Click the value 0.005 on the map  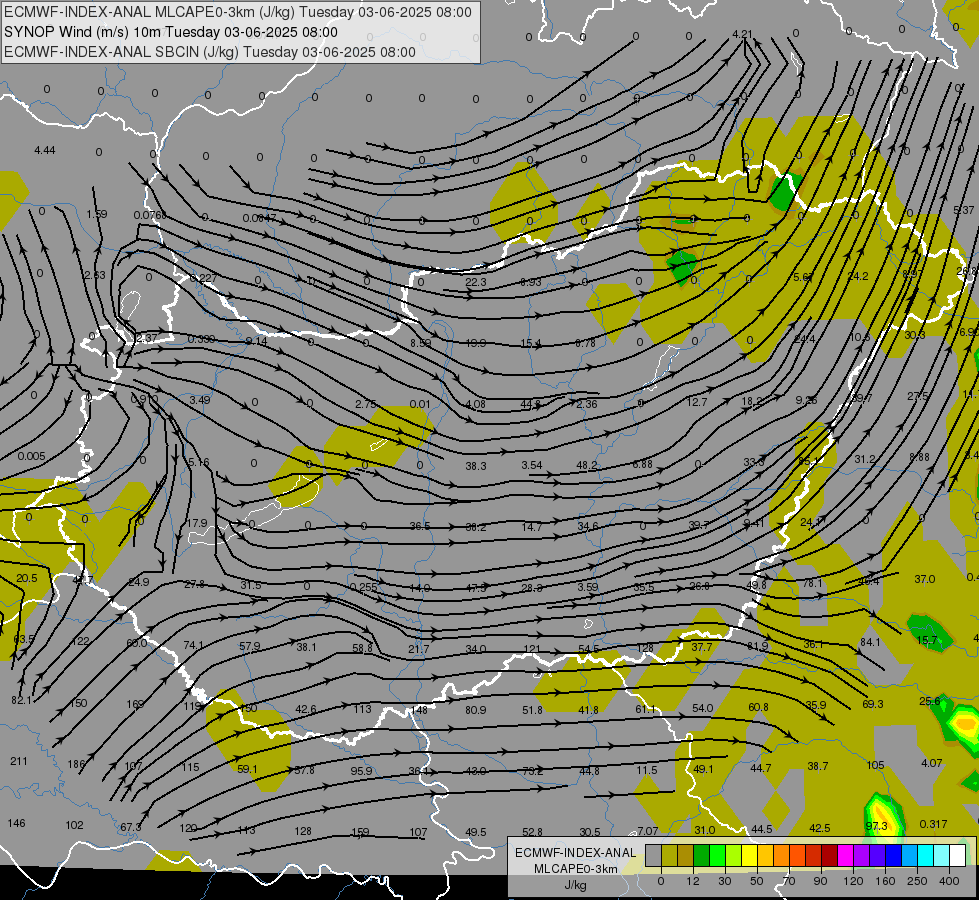[x=31, y=457]
